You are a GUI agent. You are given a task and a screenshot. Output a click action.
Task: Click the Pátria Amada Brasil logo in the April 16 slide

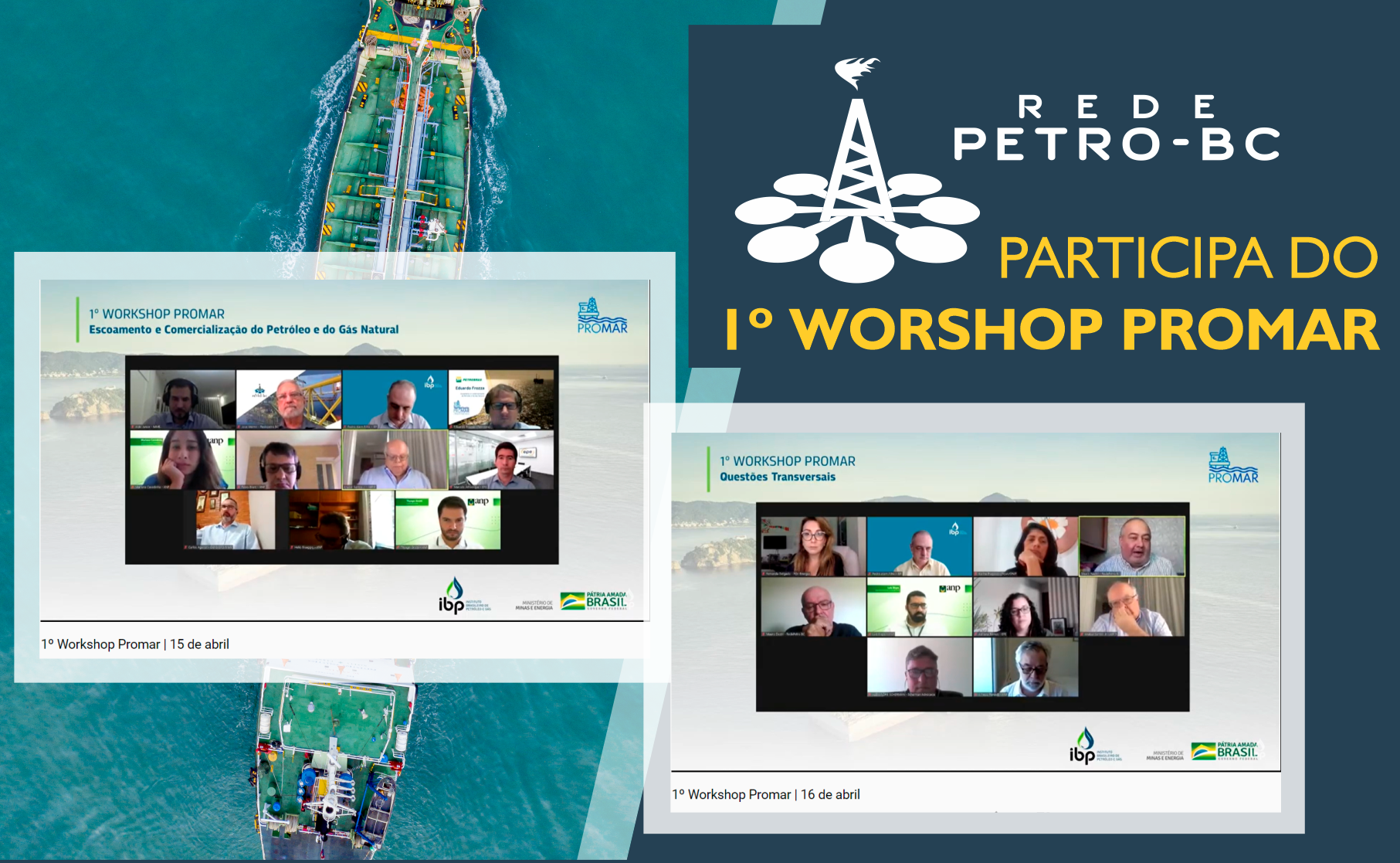[1225, 750]
